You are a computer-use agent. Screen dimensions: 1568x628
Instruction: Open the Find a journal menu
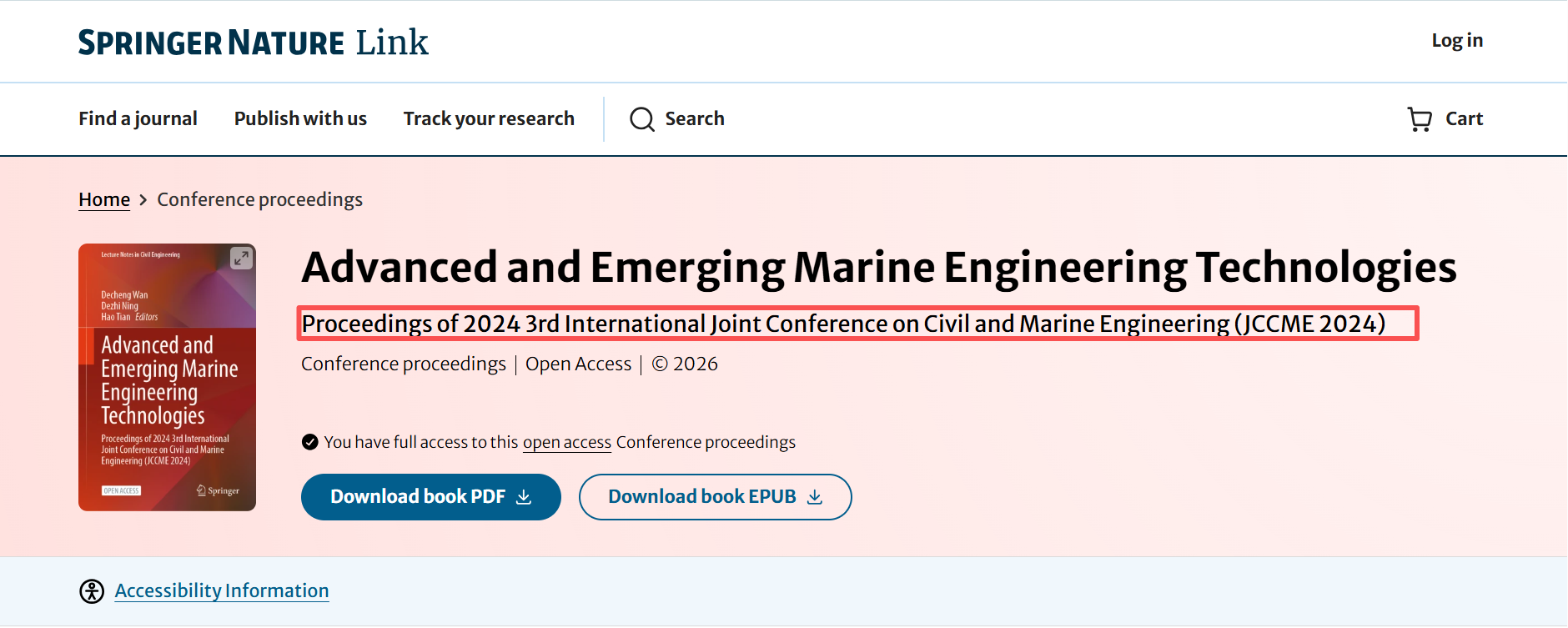[x=138, y=118]
